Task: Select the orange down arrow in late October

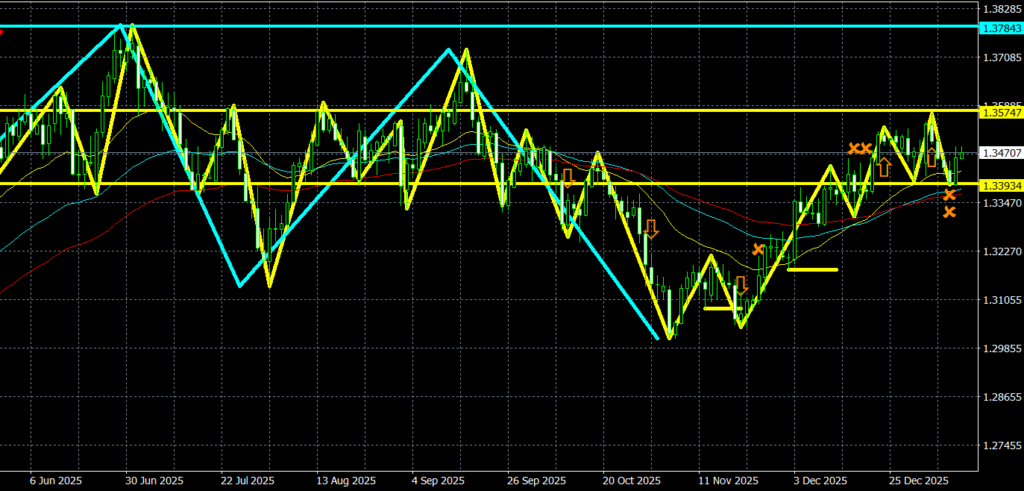Action: [x=651, y=228]
